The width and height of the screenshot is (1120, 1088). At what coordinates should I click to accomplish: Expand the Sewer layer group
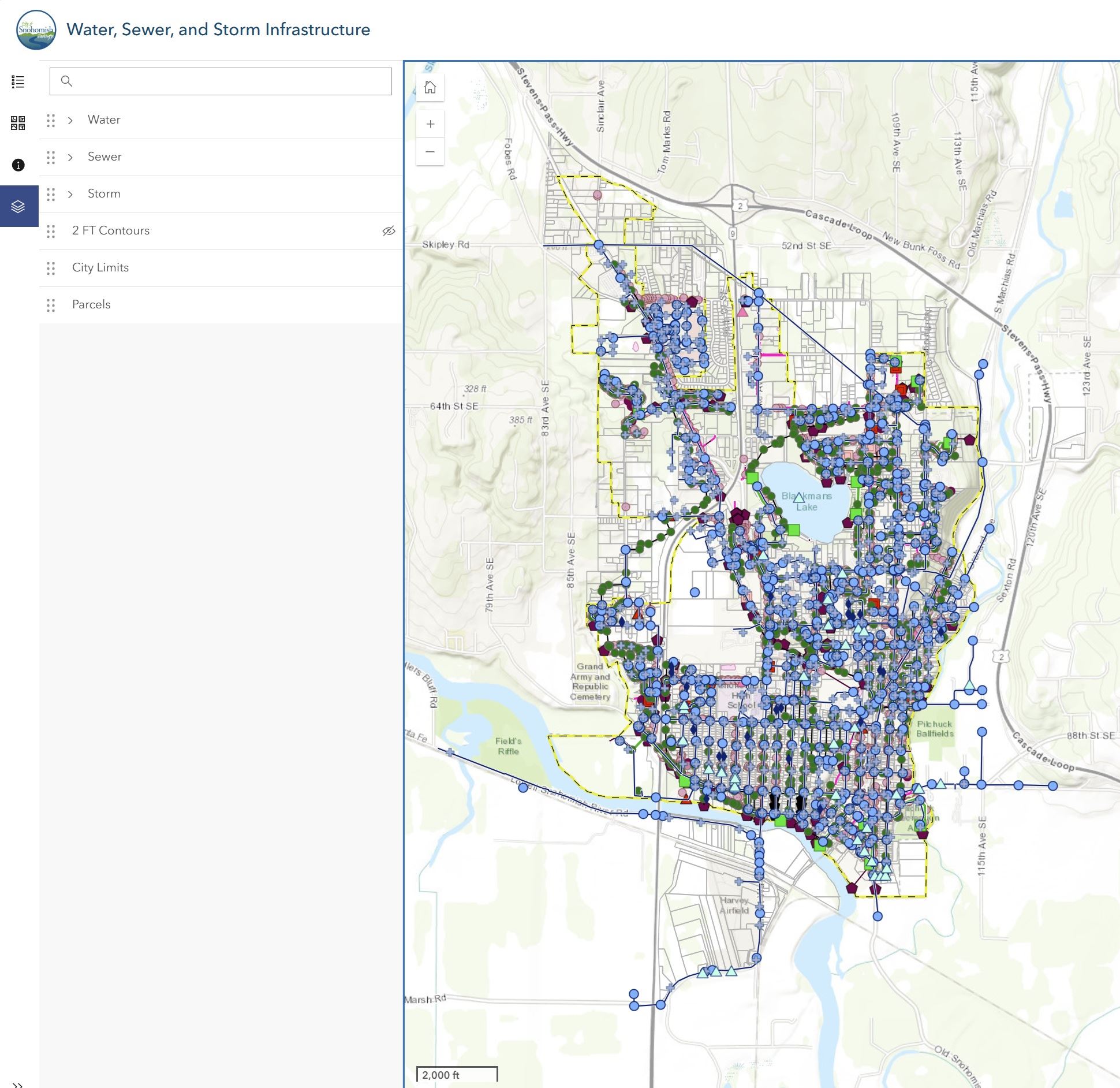click(x=70, y=157)
